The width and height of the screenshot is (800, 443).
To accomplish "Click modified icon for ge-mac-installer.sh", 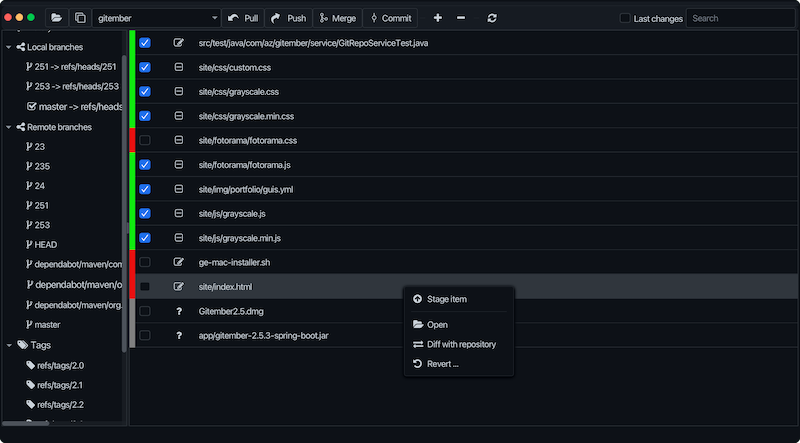I will 179,262.
